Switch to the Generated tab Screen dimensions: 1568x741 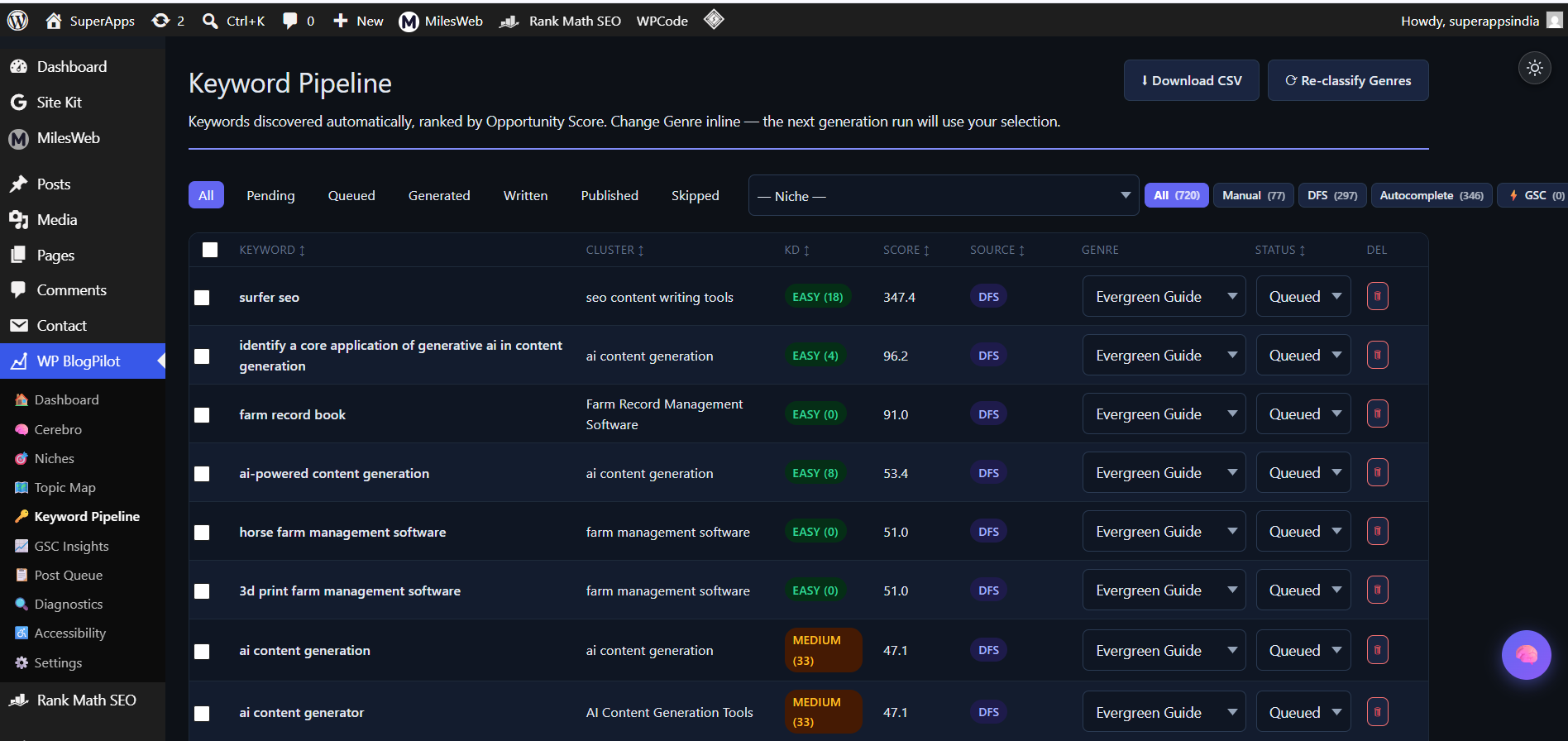pos(439,195)
